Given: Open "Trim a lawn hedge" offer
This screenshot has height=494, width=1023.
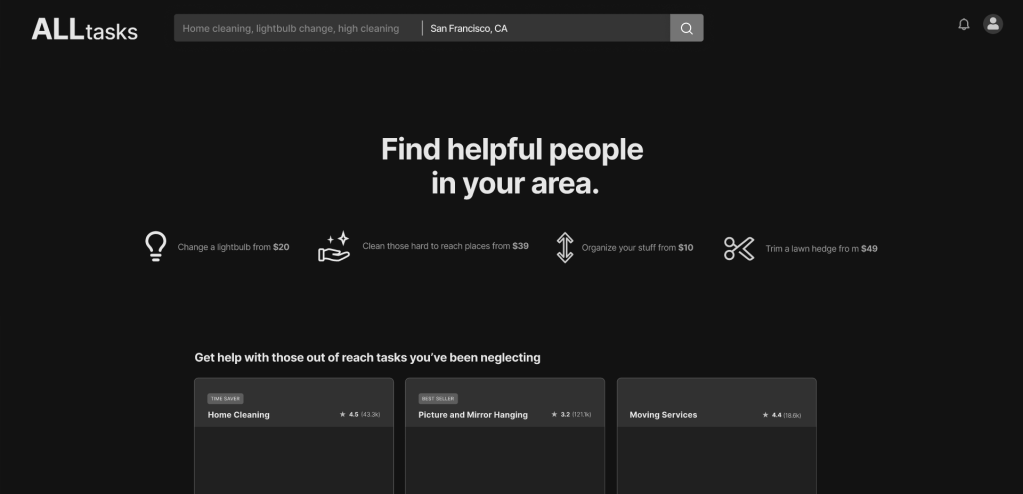Looking at the screenshot, I should click(x=821, y=248).
